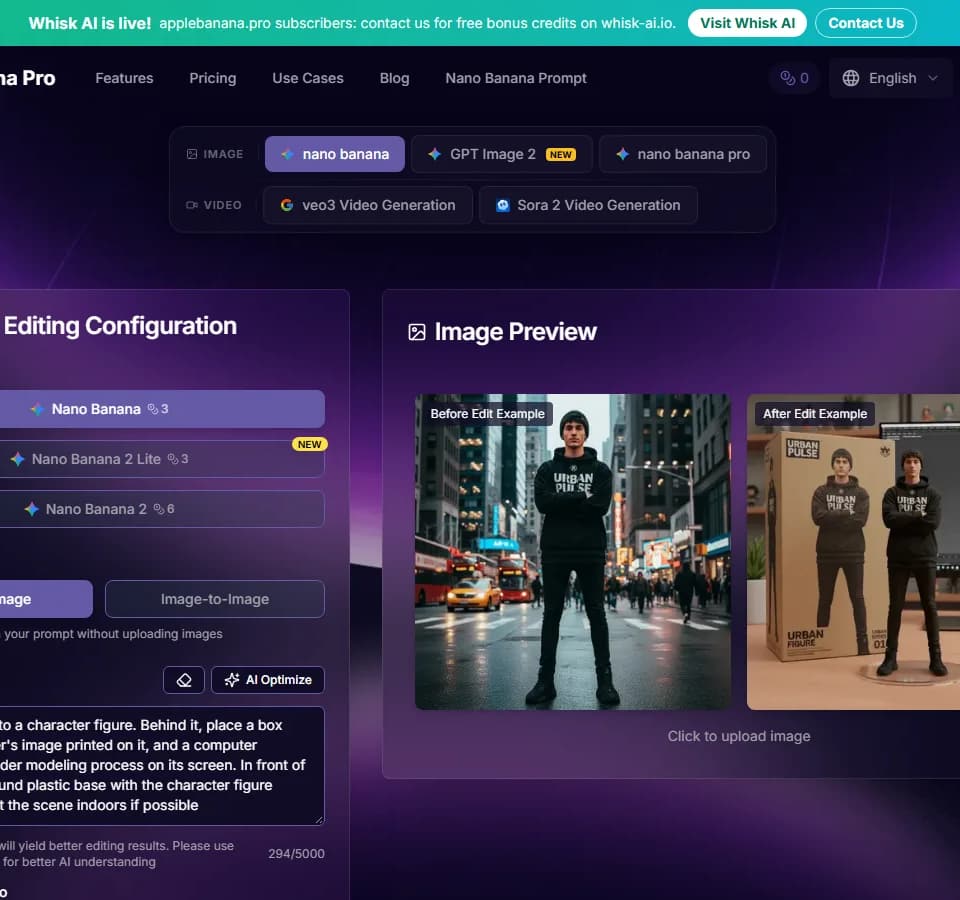Open the Nano Banana Prompt page

[516, 78]
